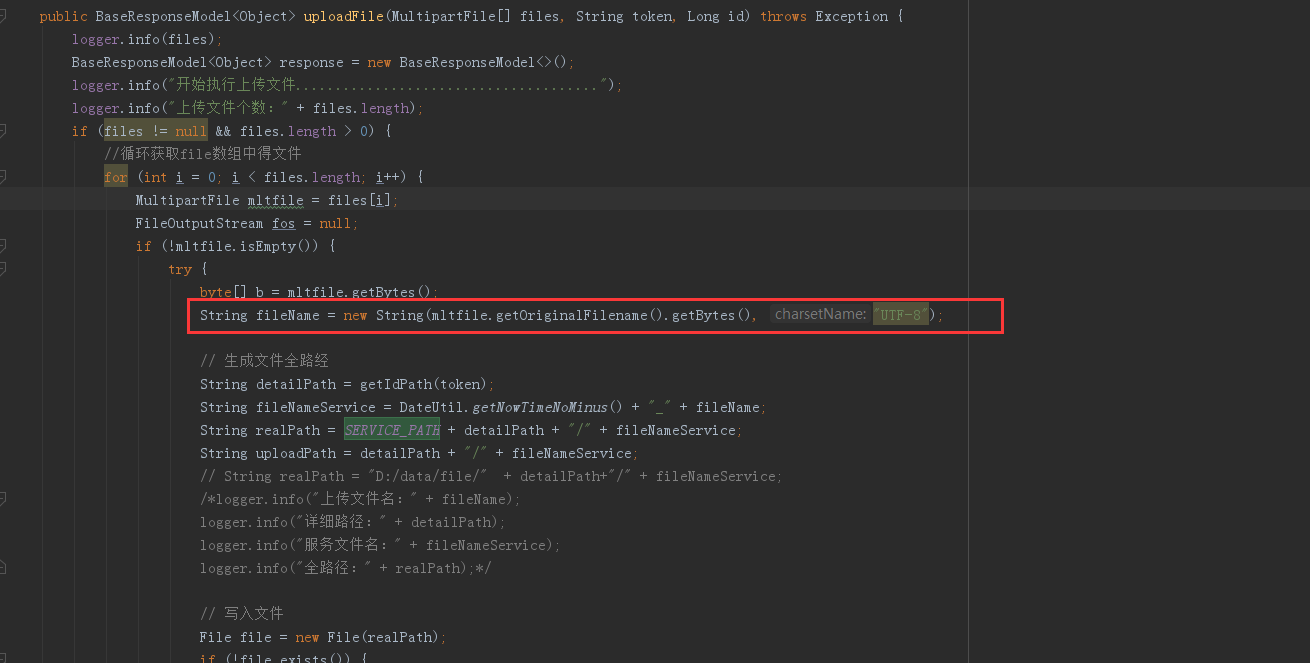The height and width of the screenshot is (663, 1310).
Task: Click 'new File(realPath)' expression
Action: point(367,637)
